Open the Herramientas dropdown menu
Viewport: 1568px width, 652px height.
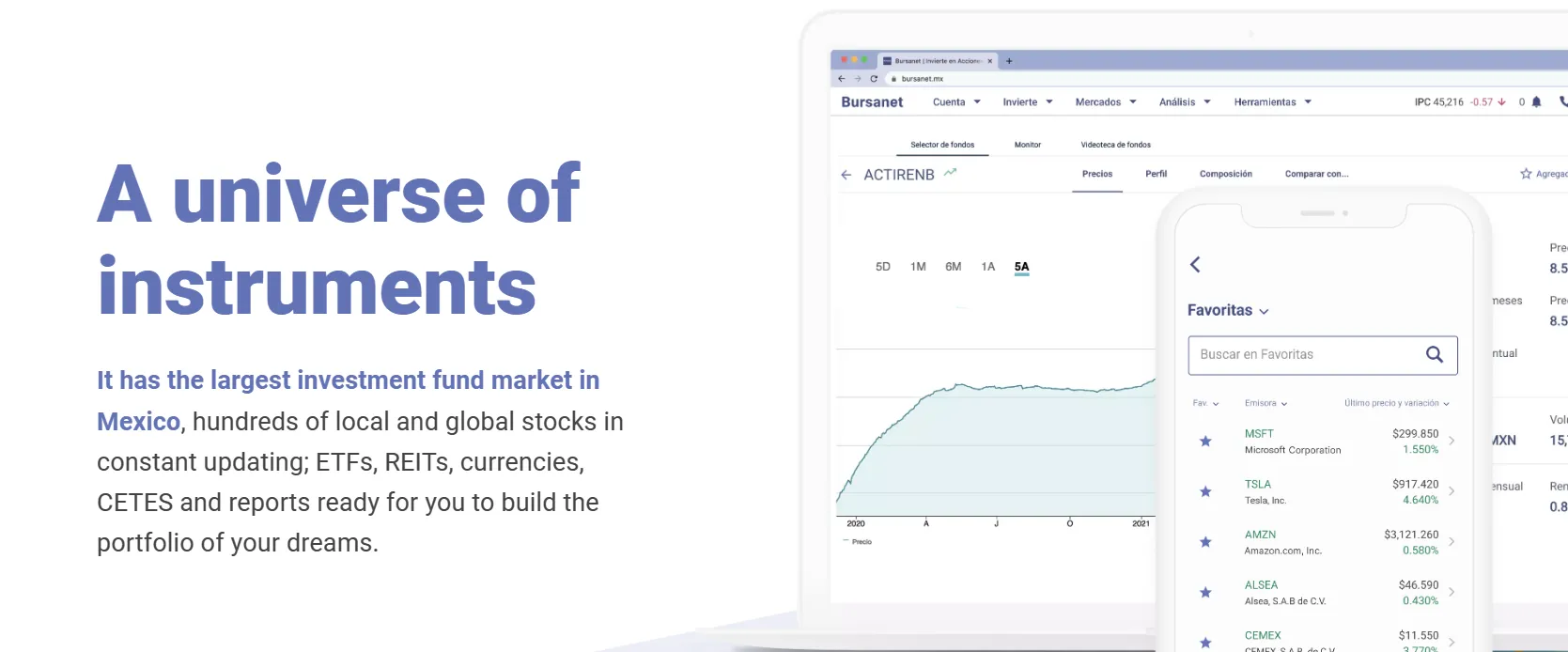tap(1272, 102)
